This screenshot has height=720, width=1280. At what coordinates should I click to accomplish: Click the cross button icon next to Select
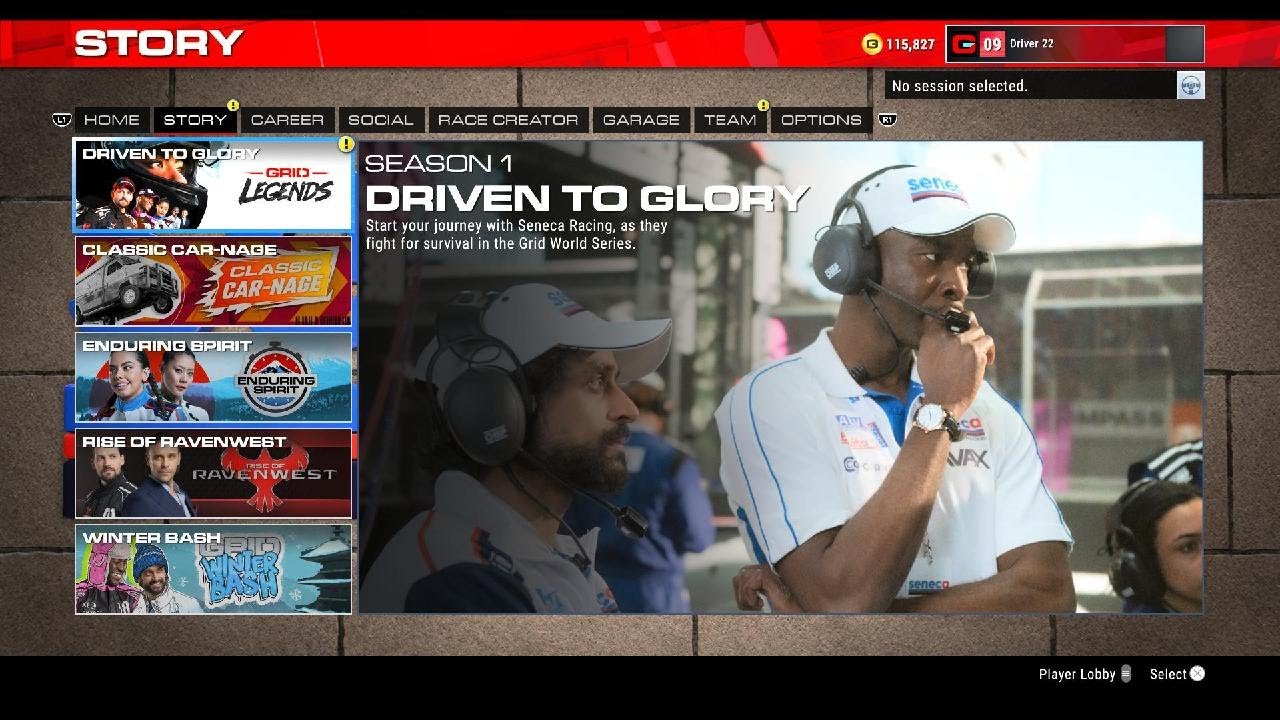tap(1198, 674)
